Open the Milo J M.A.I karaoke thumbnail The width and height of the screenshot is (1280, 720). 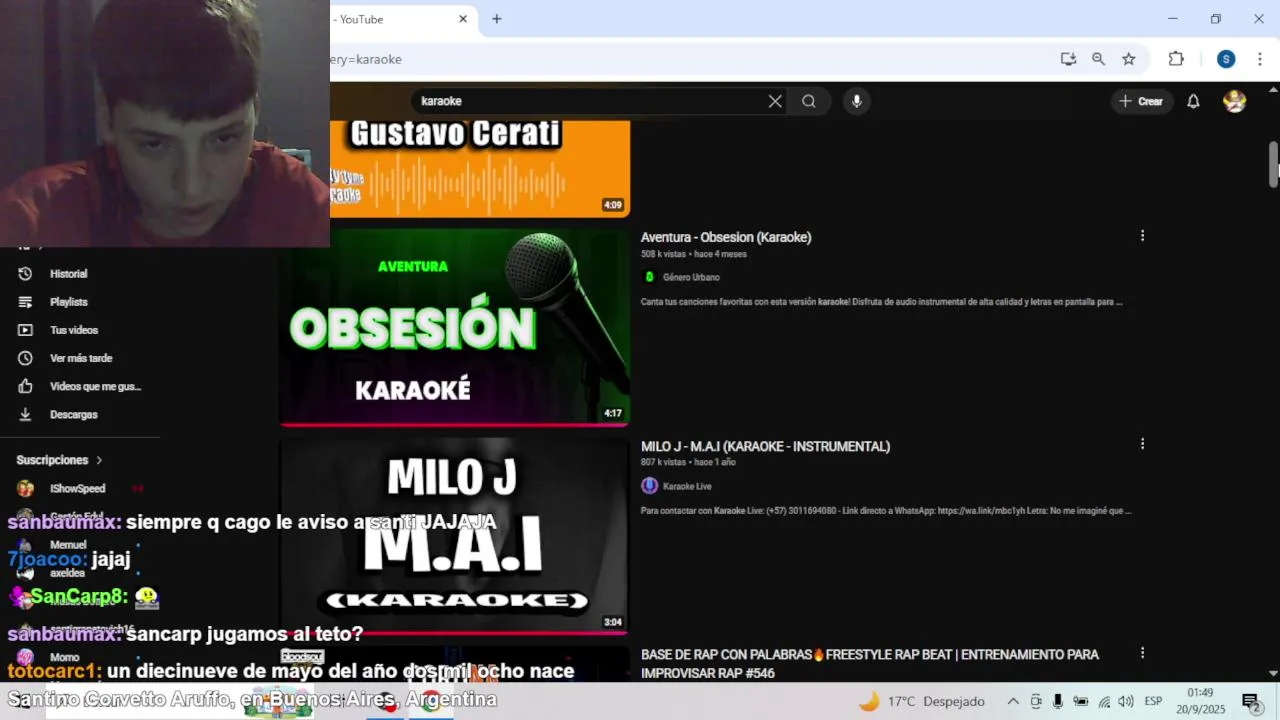[455, 535]
